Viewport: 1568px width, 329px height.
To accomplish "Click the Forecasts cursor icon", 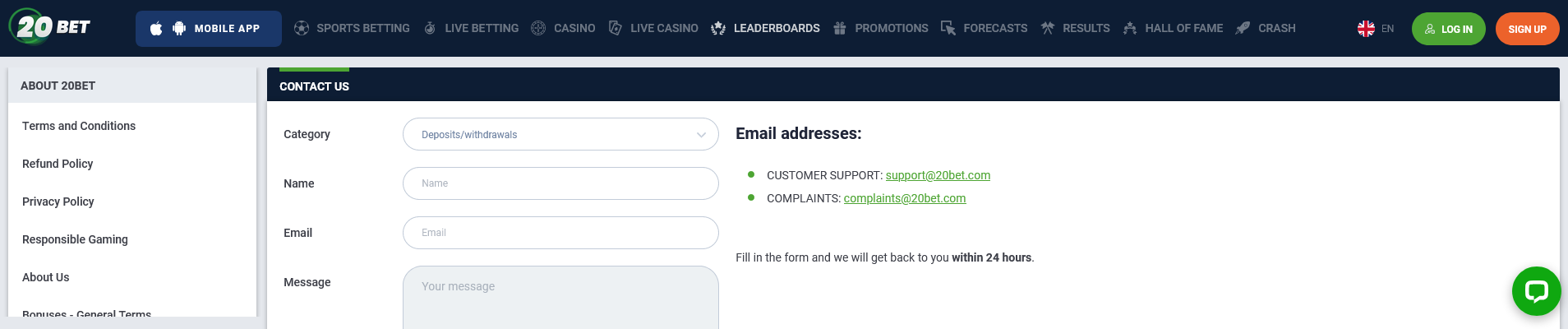I will click(948, 28).
